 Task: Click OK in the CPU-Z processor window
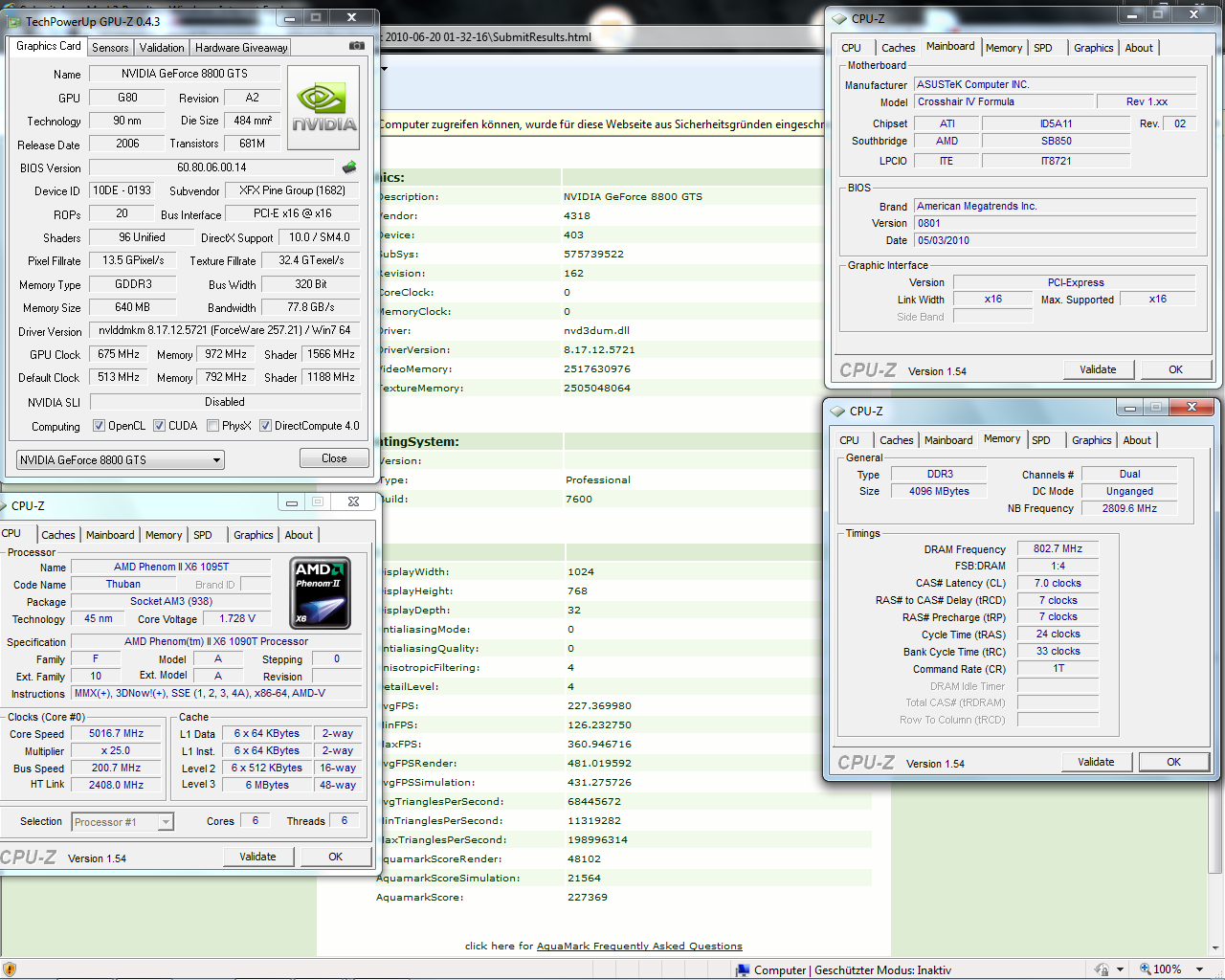pos(336,857)
